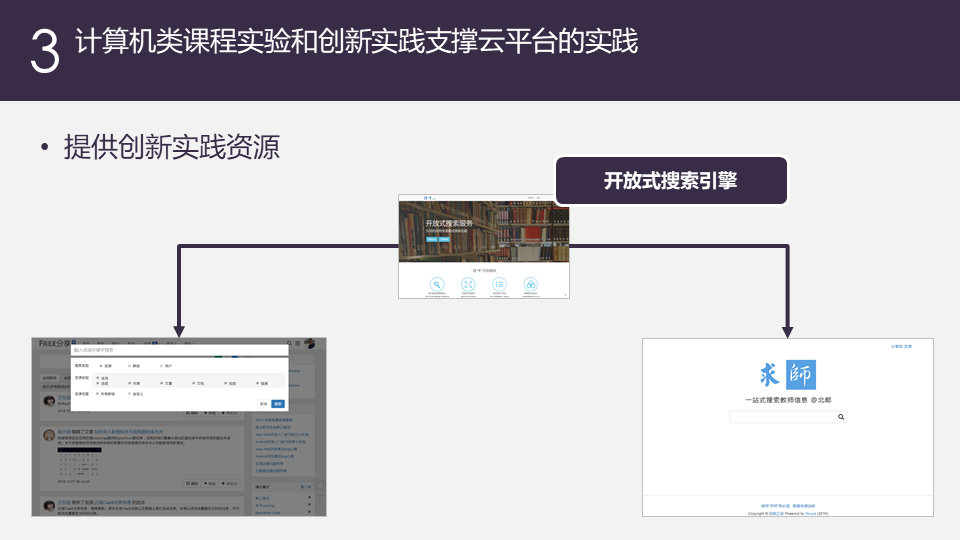The width and height of the screenshot is (960, 540).
Task: Click the 求師 calligraphy logo
Action: point(787,375)
